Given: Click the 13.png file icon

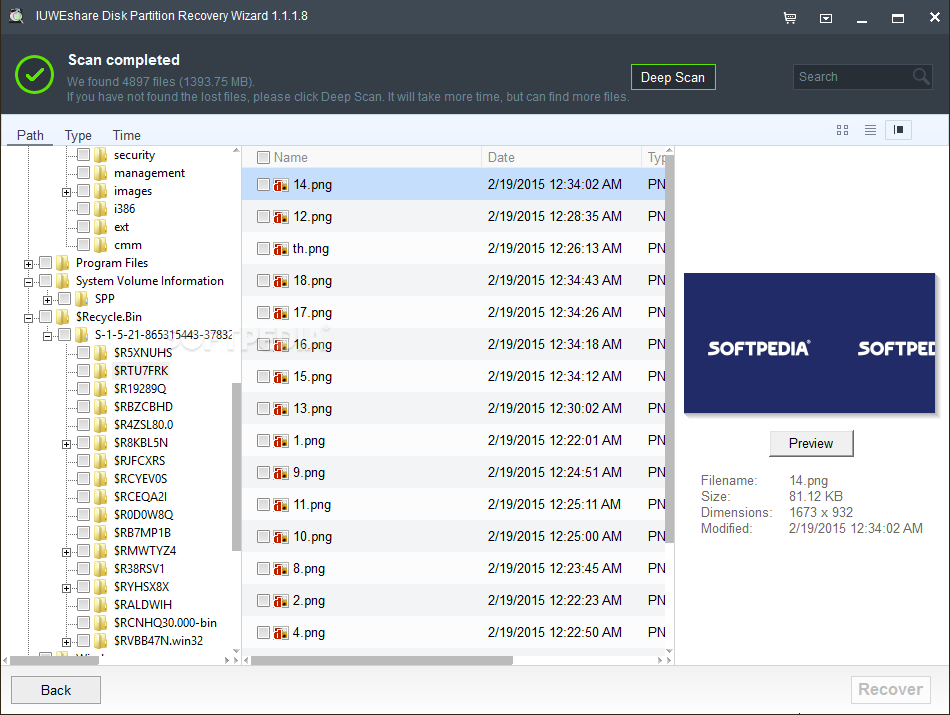Looking at the screenshot, I should [x=281, y=409].
